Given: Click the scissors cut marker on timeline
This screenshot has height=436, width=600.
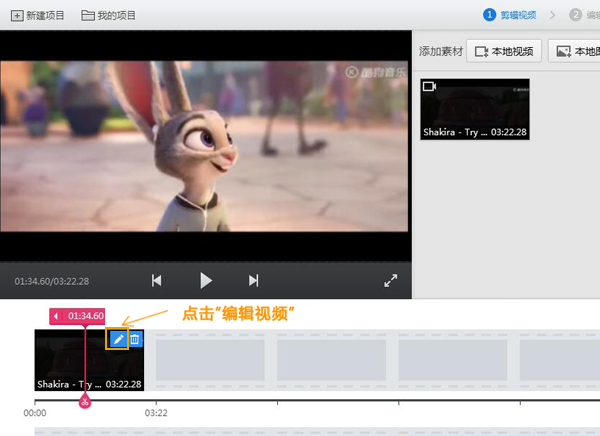Looking at the screenshot, I should pos(85,402).
